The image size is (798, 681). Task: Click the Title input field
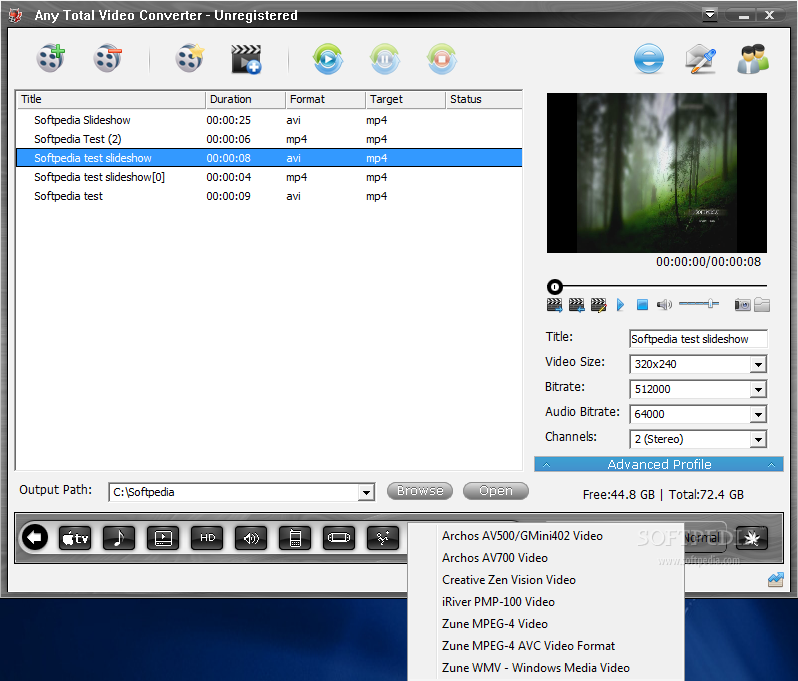(698, 339)
